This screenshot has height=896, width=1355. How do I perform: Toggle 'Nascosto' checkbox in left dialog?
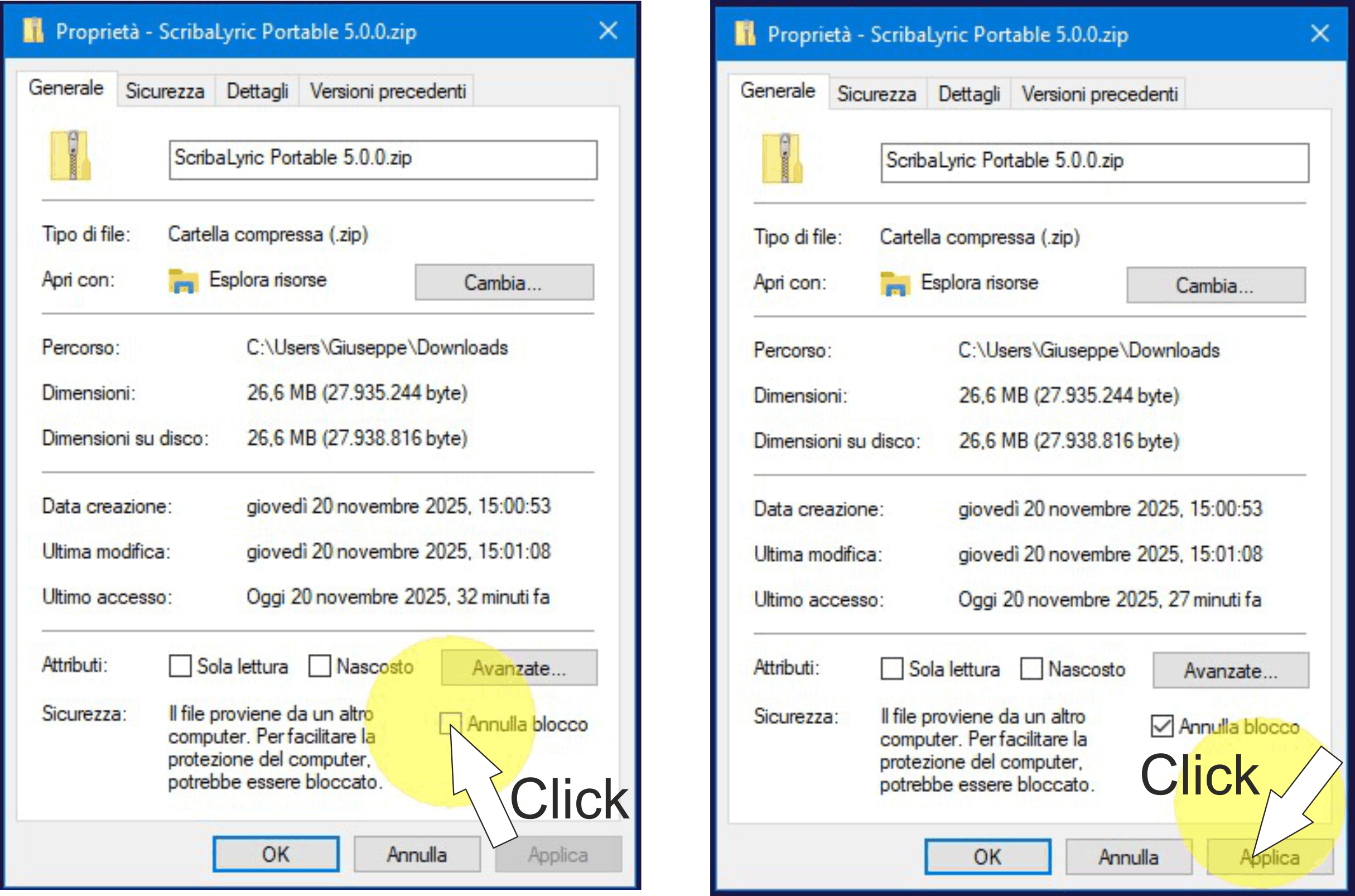pos(319,666)
